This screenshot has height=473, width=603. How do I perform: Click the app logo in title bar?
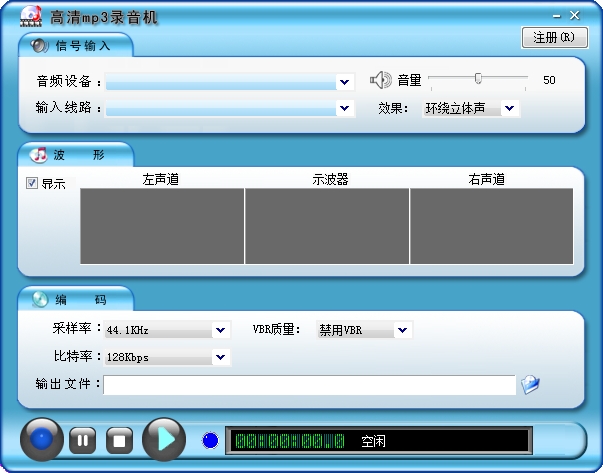tap(29, 17)
